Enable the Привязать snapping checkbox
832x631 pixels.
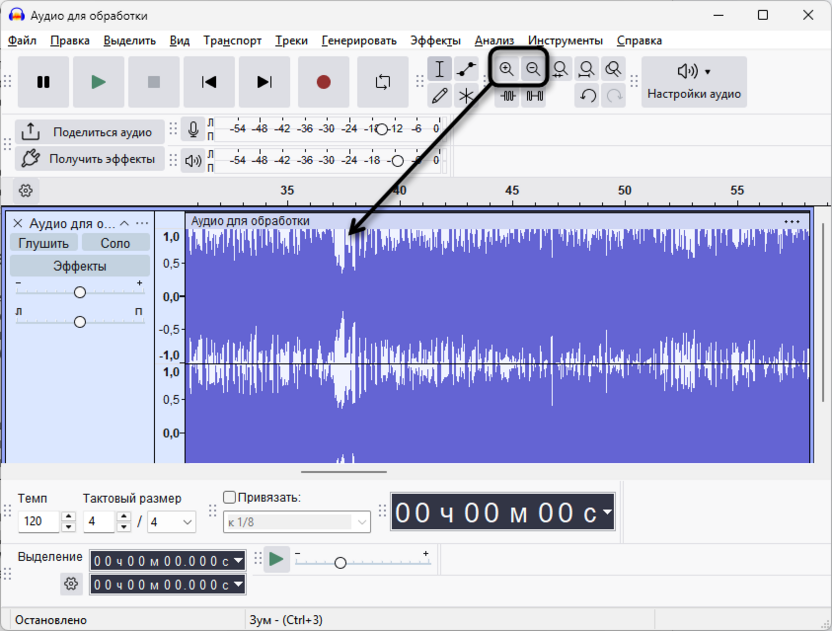228,497
